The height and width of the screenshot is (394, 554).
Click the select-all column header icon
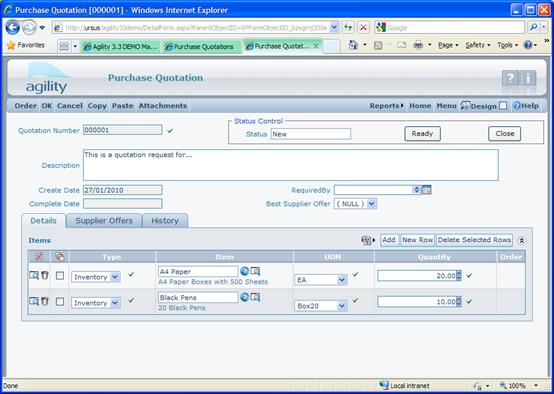tap(60, 257)
